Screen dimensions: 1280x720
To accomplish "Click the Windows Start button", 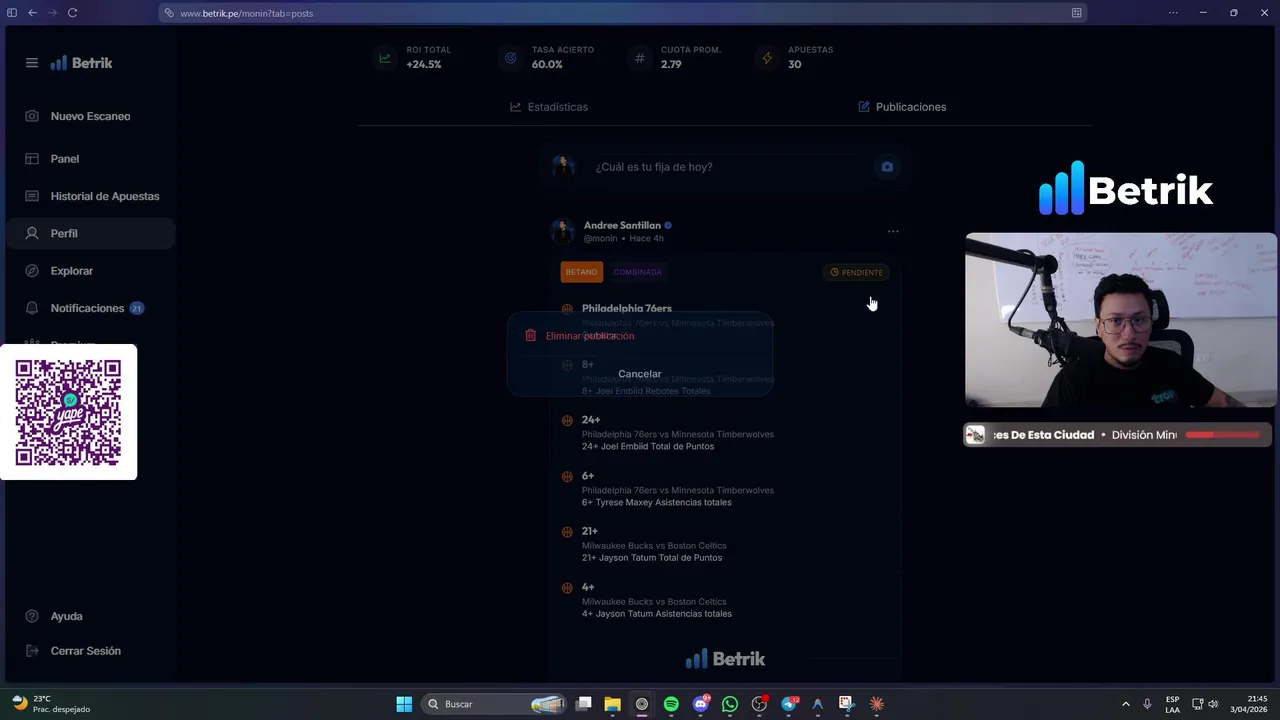I will (404, 704).
